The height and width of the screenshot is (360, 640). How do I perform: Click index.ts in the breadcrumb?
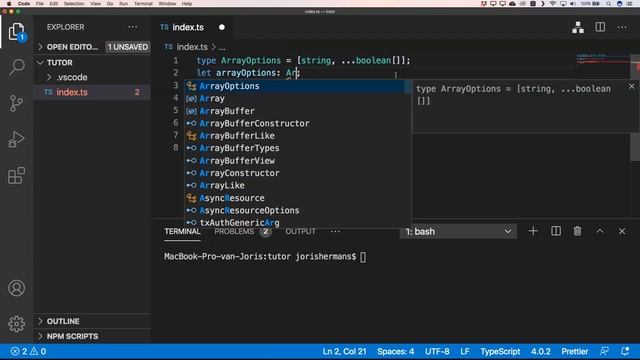[192, 47]
